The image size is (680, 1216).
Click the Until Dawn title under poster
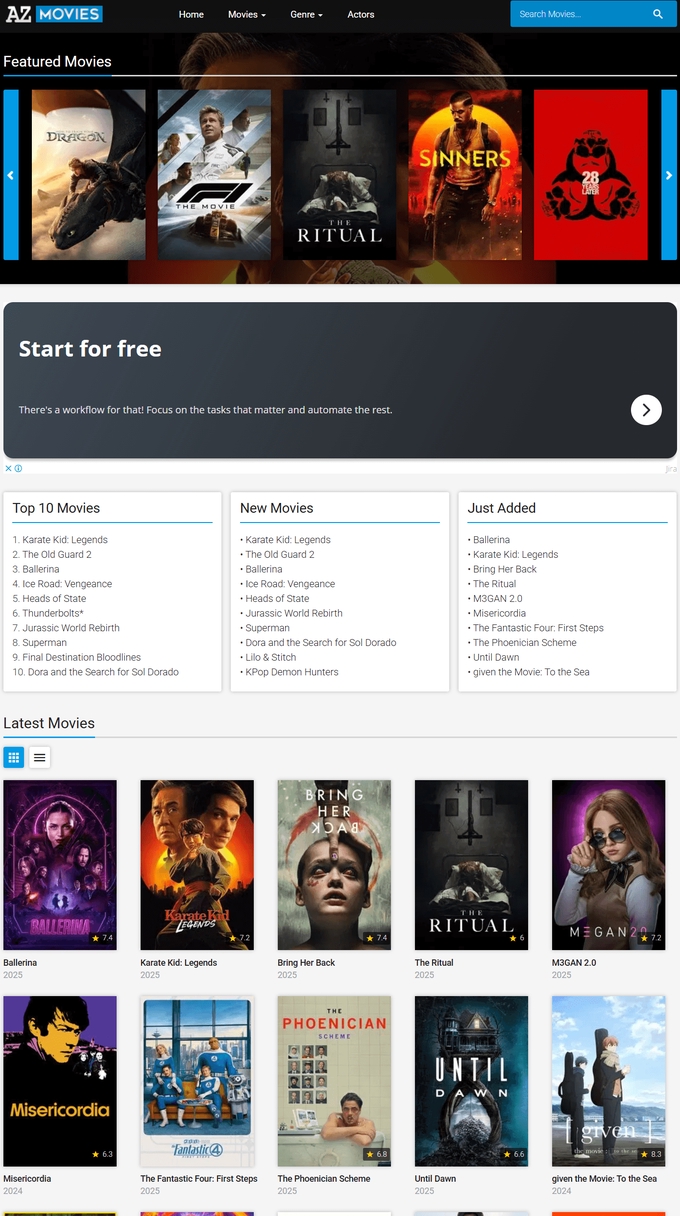click(x=435, y=1179)
